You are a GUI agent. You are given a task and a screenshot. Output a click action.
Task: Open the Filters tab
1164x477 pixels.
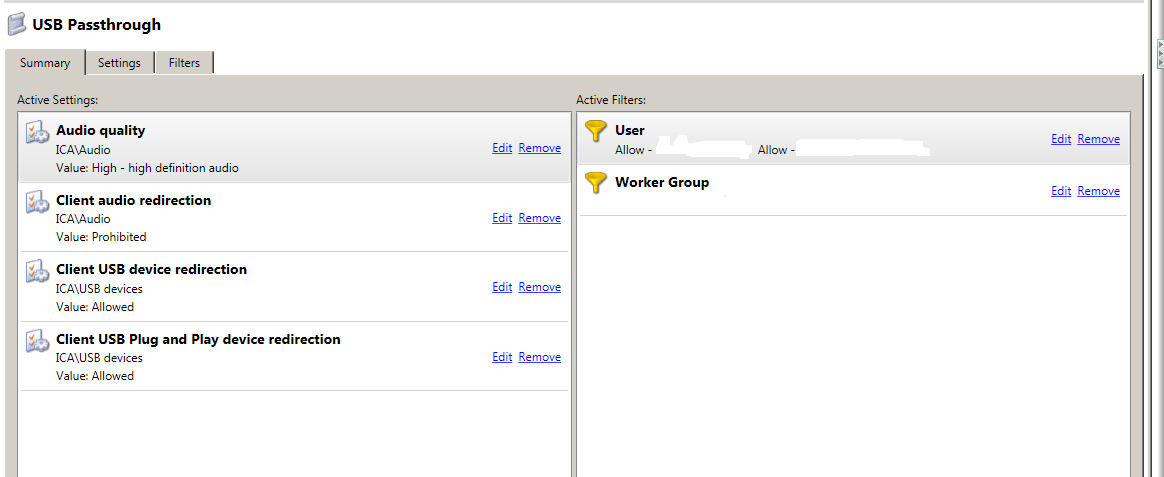coord(184,63)
